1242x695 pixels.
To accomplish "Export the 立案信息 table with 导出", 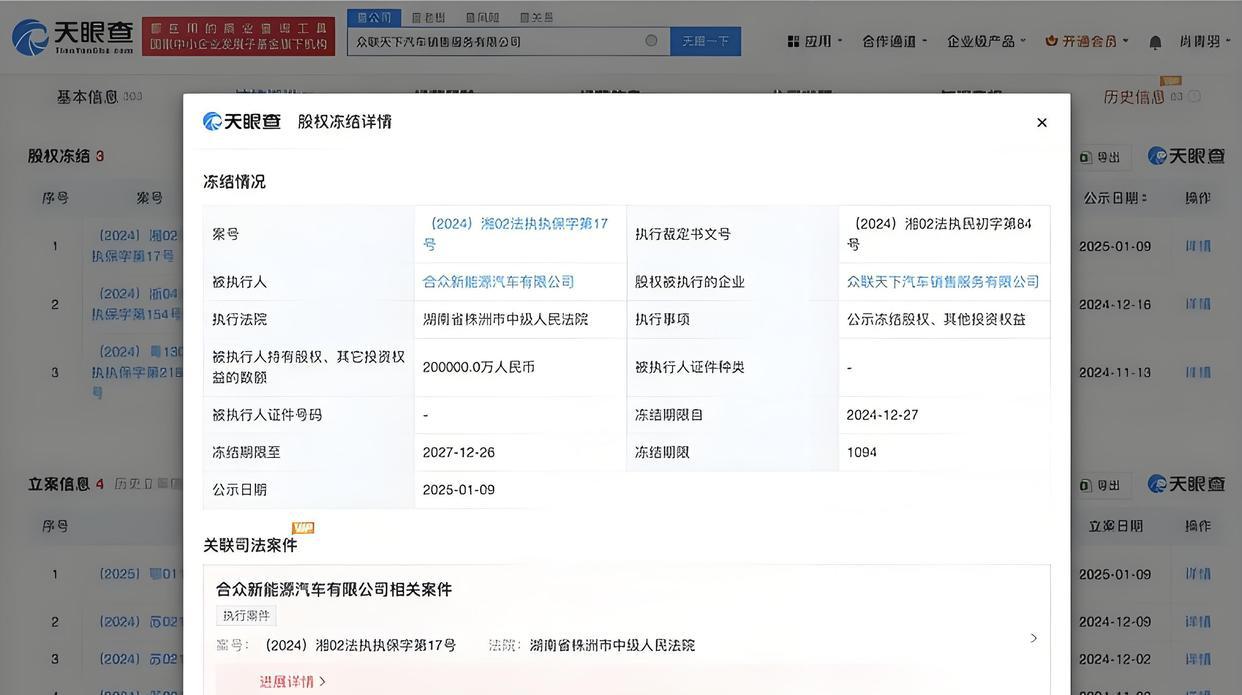I will point(1101,485).
